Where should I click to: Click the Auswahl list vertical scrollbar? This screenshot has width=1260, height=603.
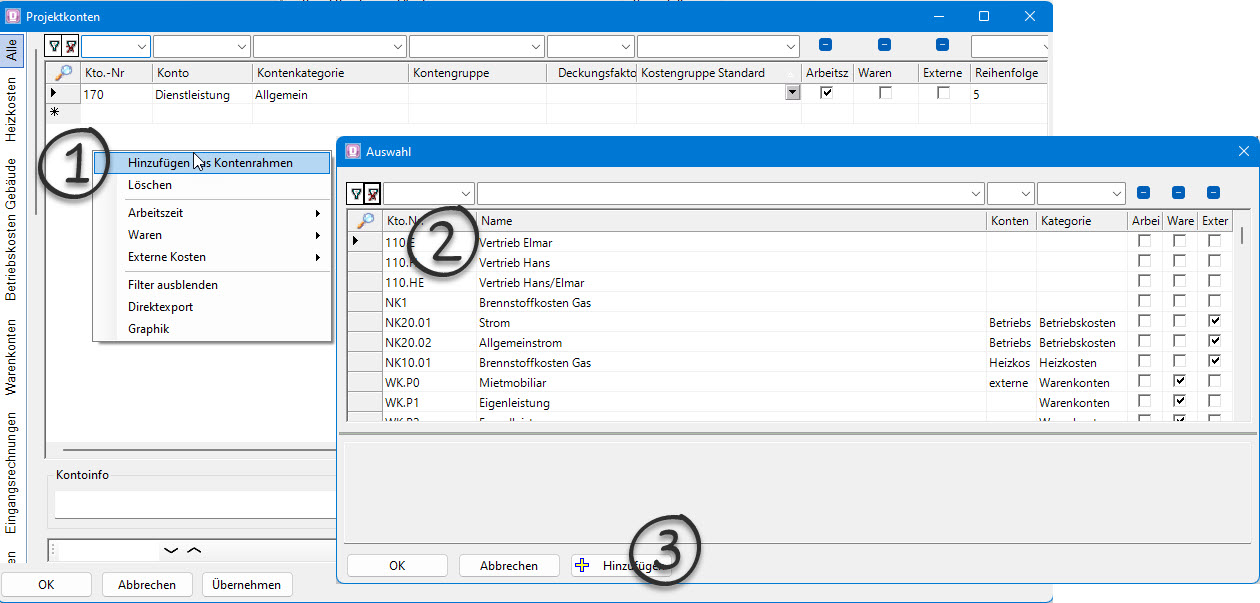pos(1243,320)
